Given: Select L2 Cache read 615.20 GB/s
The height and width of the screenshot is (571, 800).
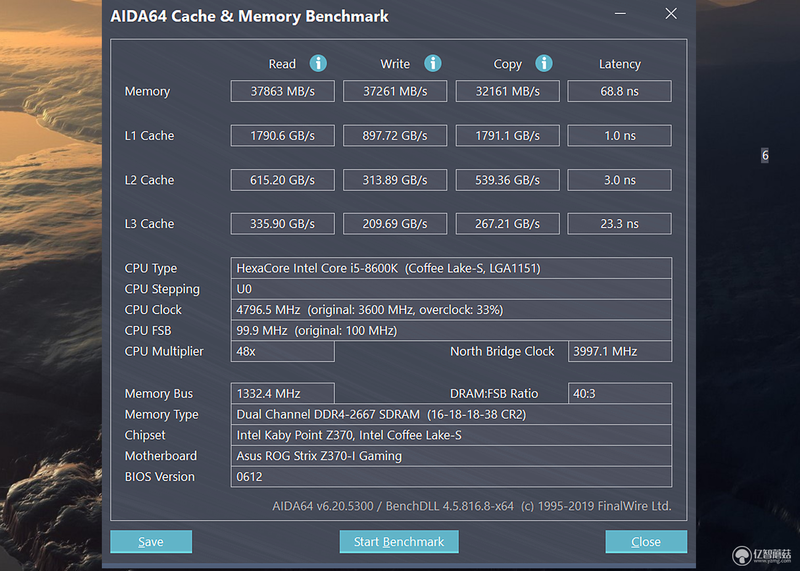Looking at the screenshot, I should pos(283,180).
